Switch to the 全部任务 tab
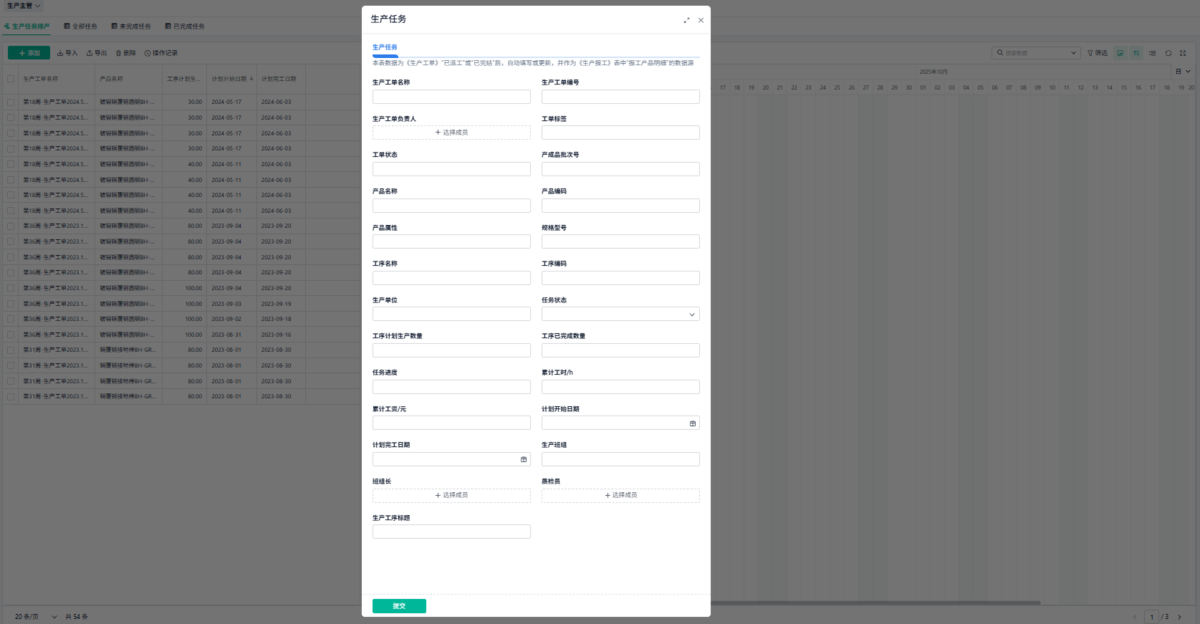Screen dimensions: 1200x624 click(x=83, y=26)
